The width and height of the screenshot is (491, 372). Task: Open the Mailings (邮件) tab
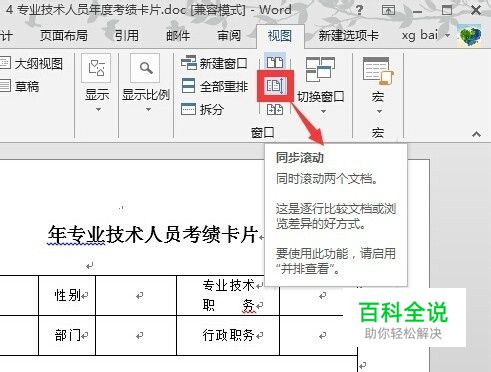click(x=178, y=35)
